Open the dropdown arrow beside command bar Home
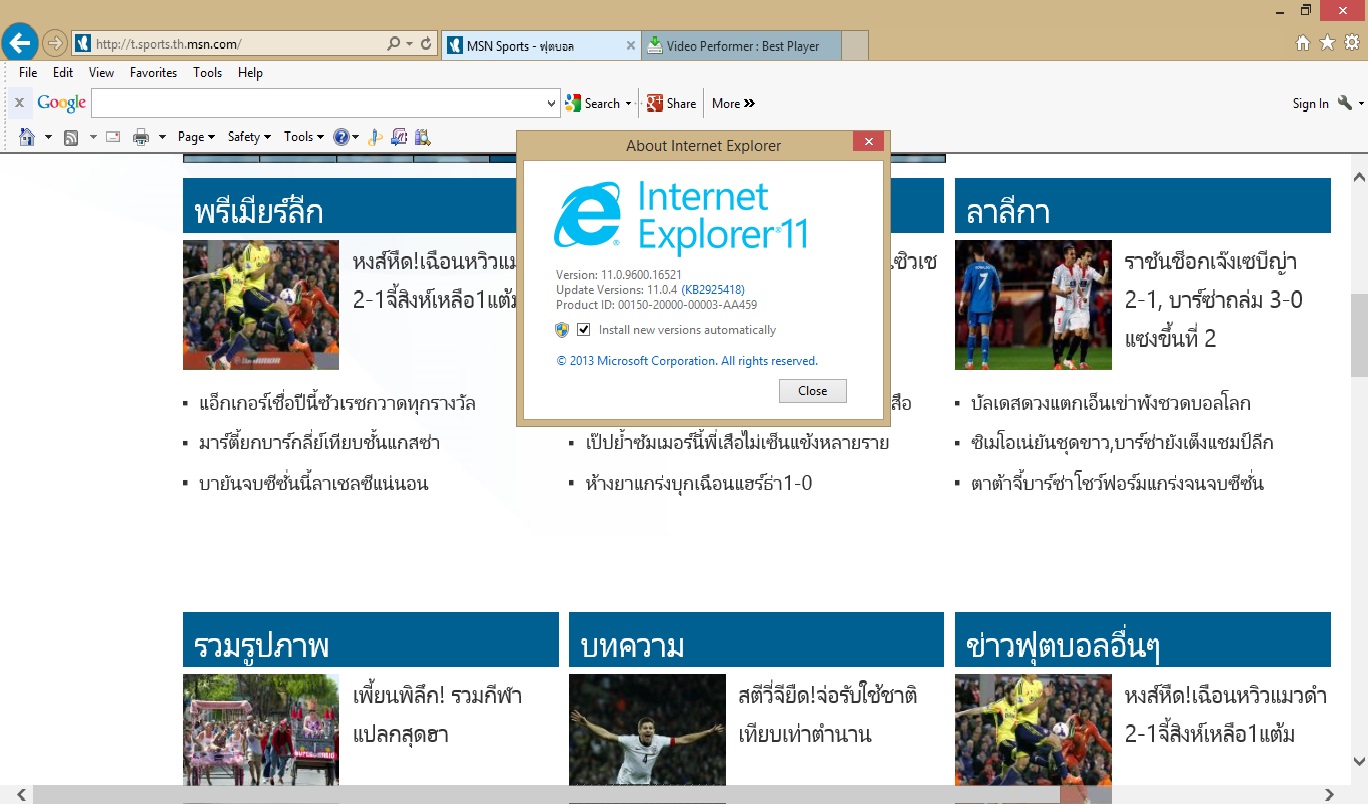 pyautogui.click(x=47, y=137)
